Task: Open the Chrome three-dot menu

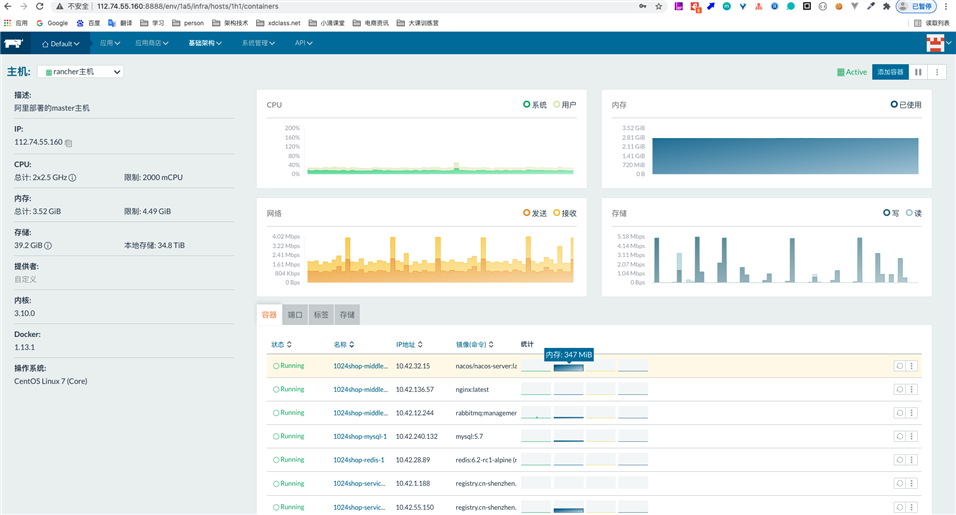Action: pos(944,6)
